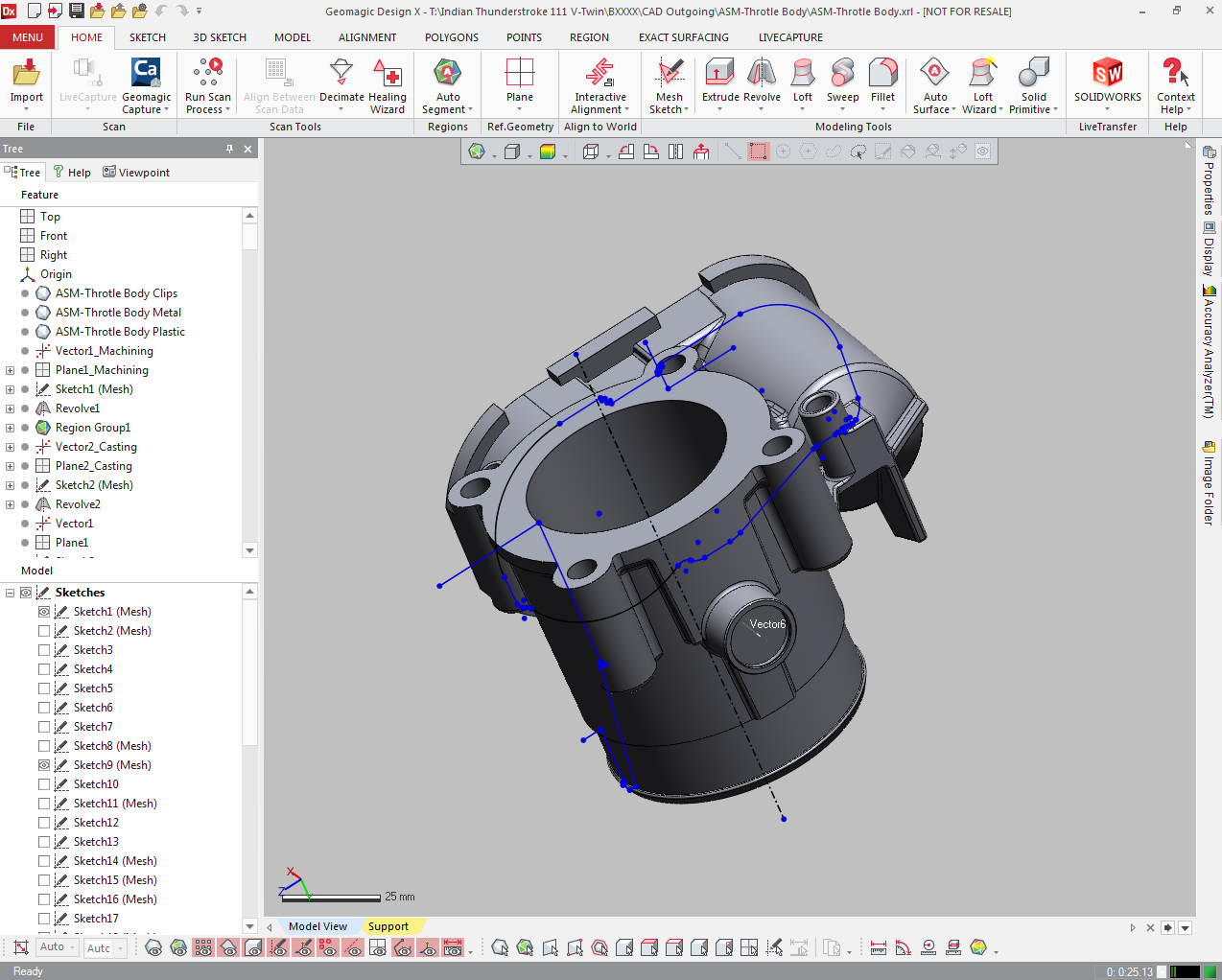Select the Revolve modeling tool
Image resolution: width=1222 pixels, height=980 pixels.
762,80
